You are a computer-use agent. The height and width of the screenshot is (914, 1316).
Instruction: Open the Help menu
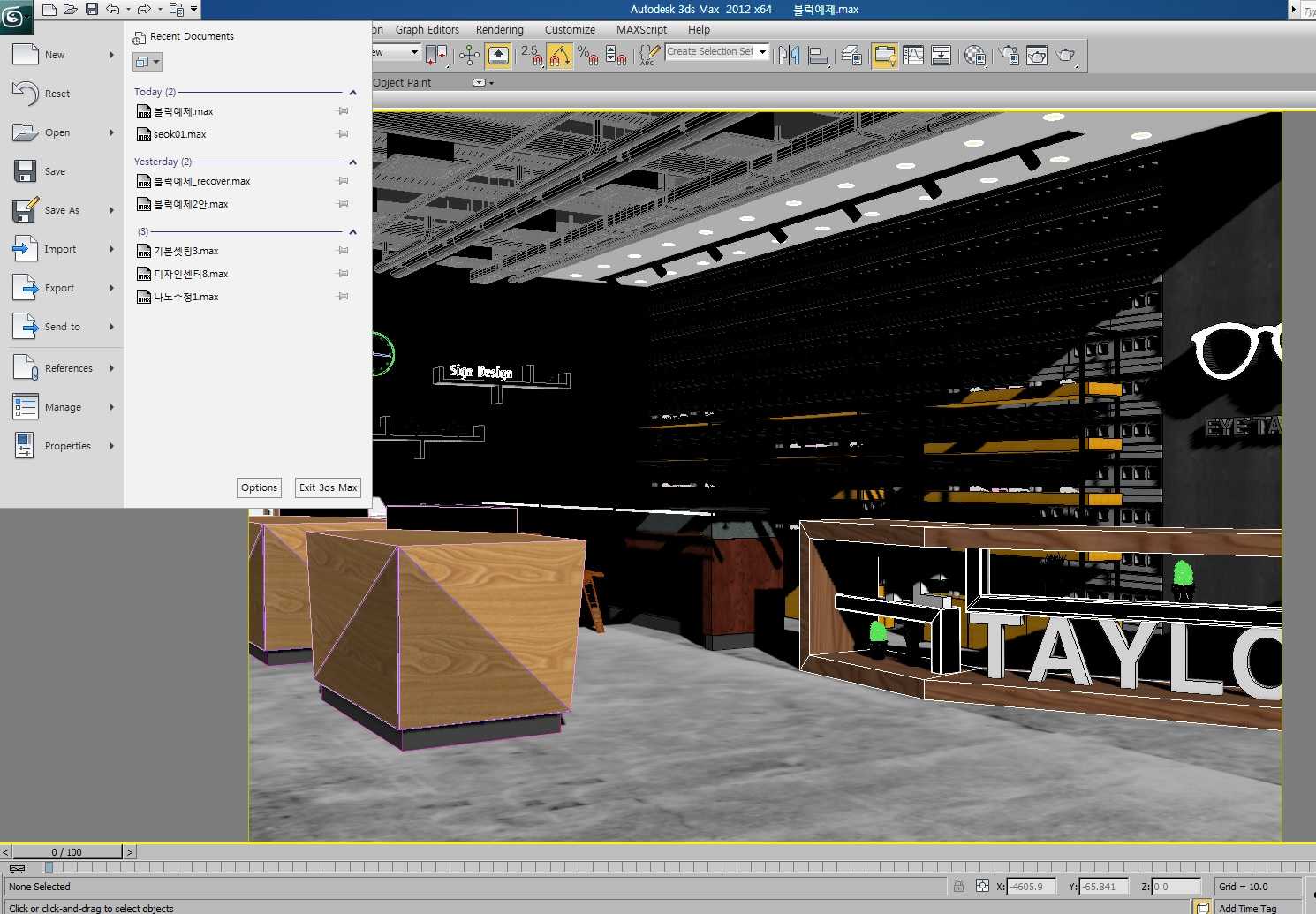(699, 29)
